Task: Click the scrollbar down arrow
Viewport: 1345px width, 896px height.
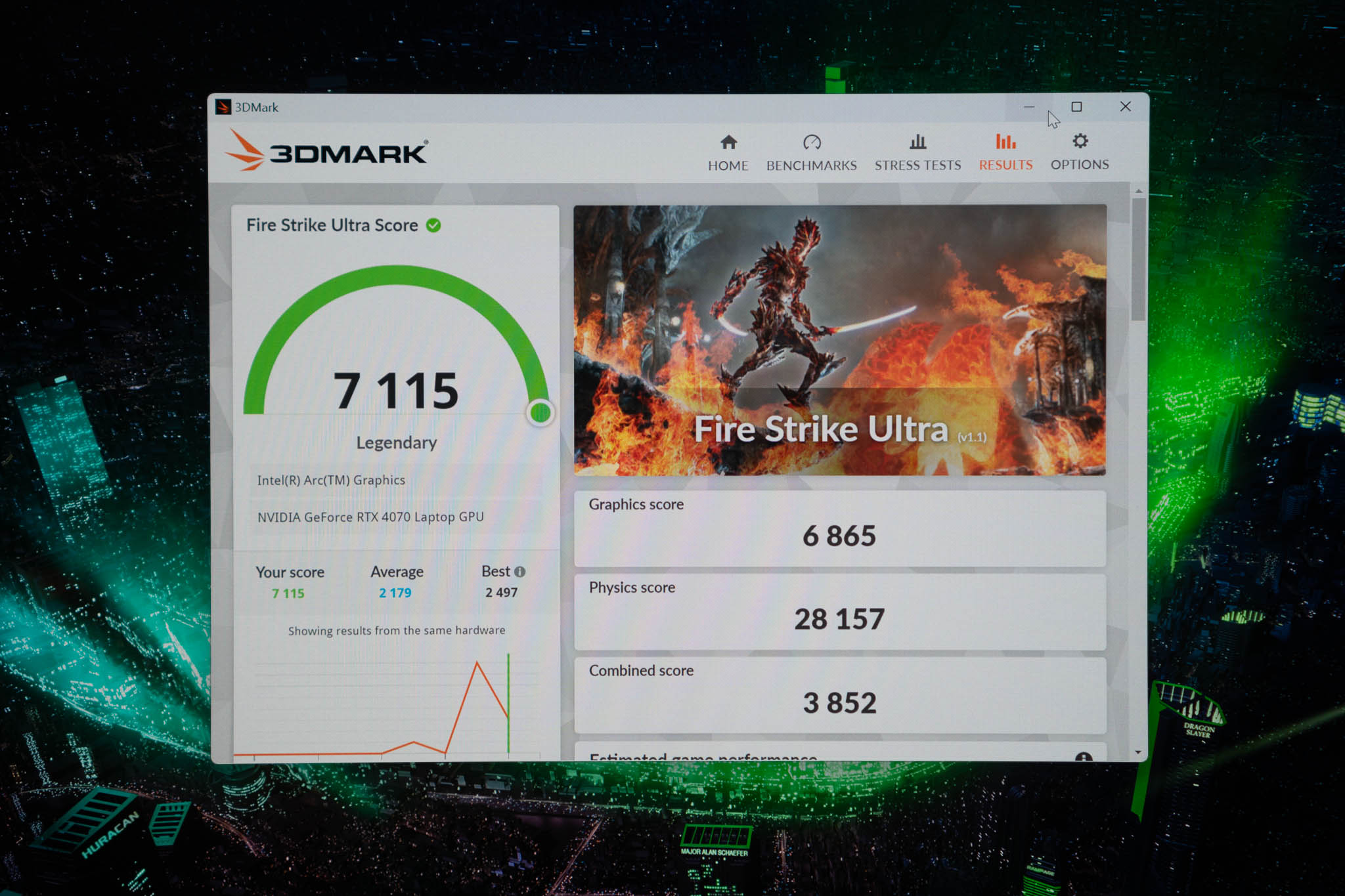Action: point(1138,752)
